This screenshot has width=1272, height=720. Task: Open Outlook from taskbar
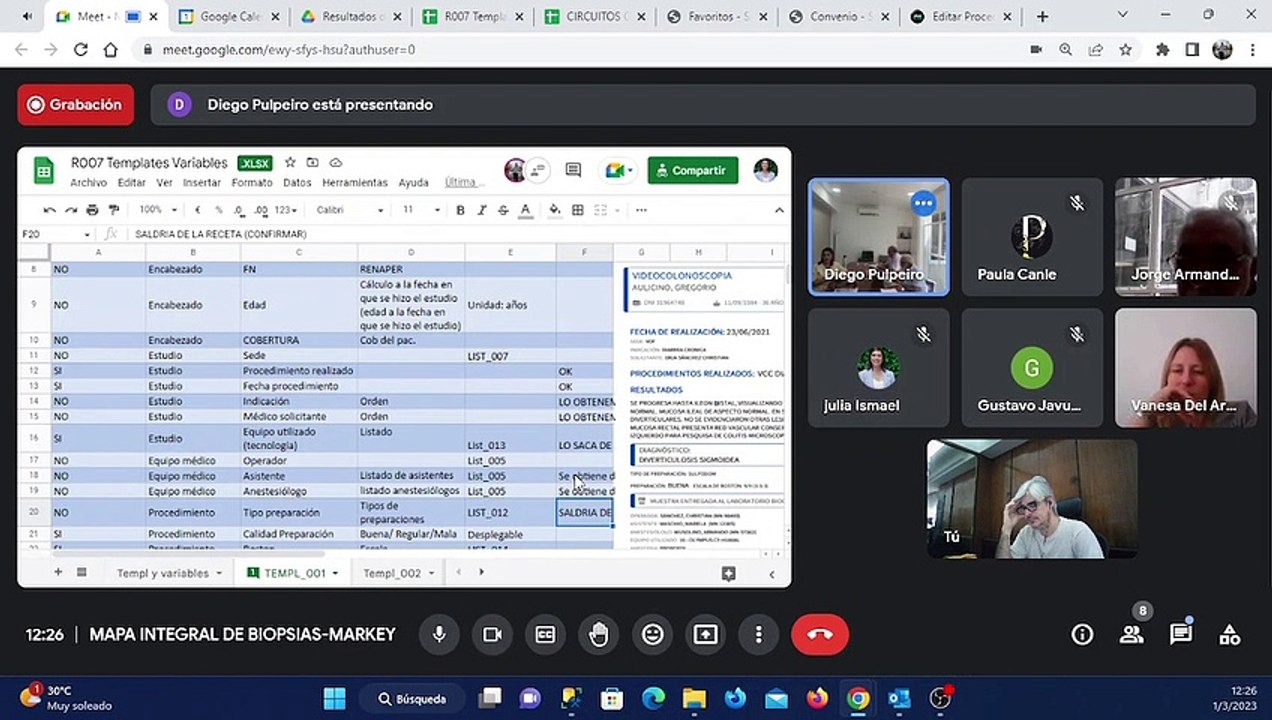click(x=899, y=698)
